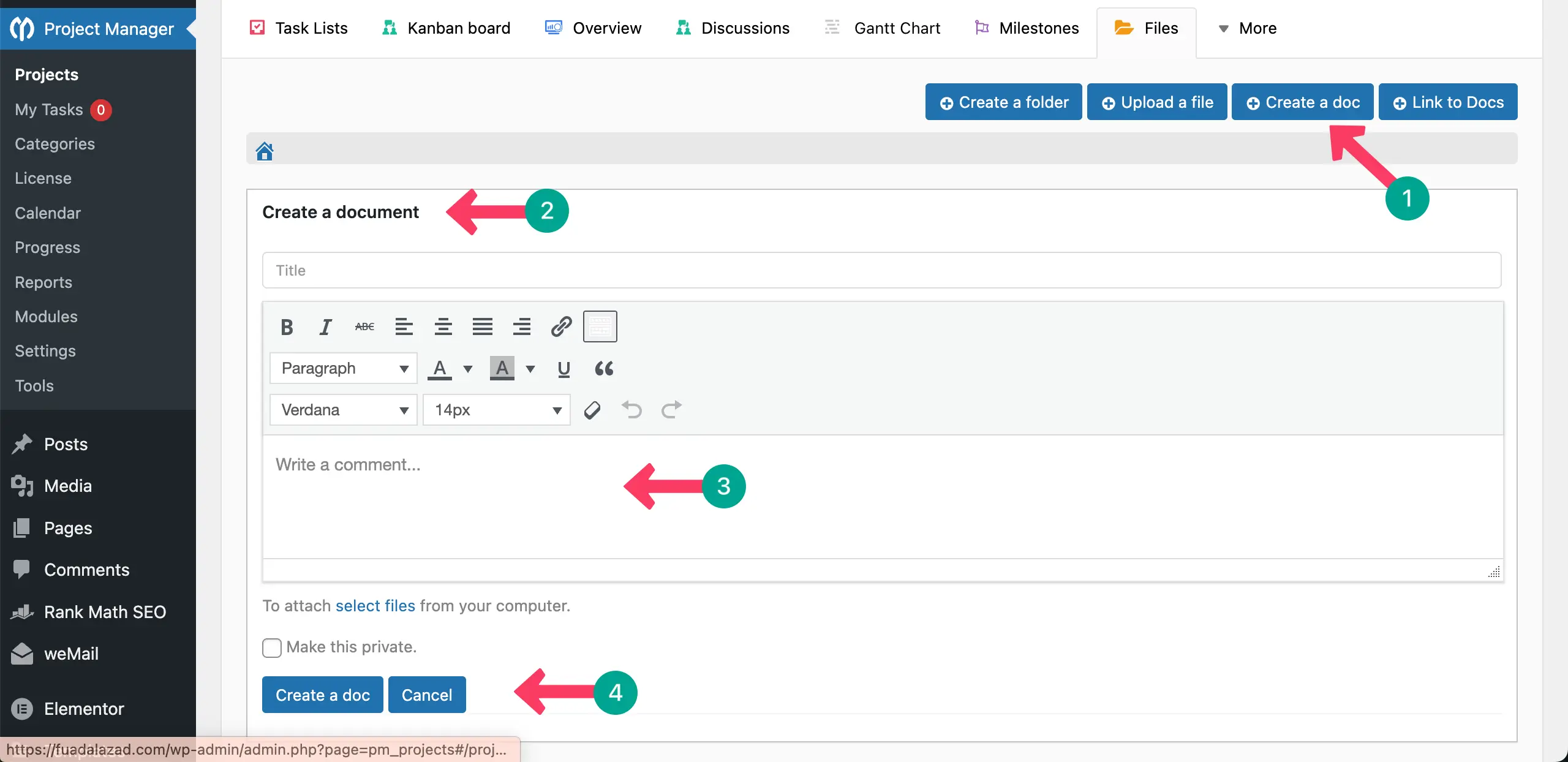Open the Paragraph style dropdown
The width and height of the screenshot is (1568, 762).
point(343,368)
